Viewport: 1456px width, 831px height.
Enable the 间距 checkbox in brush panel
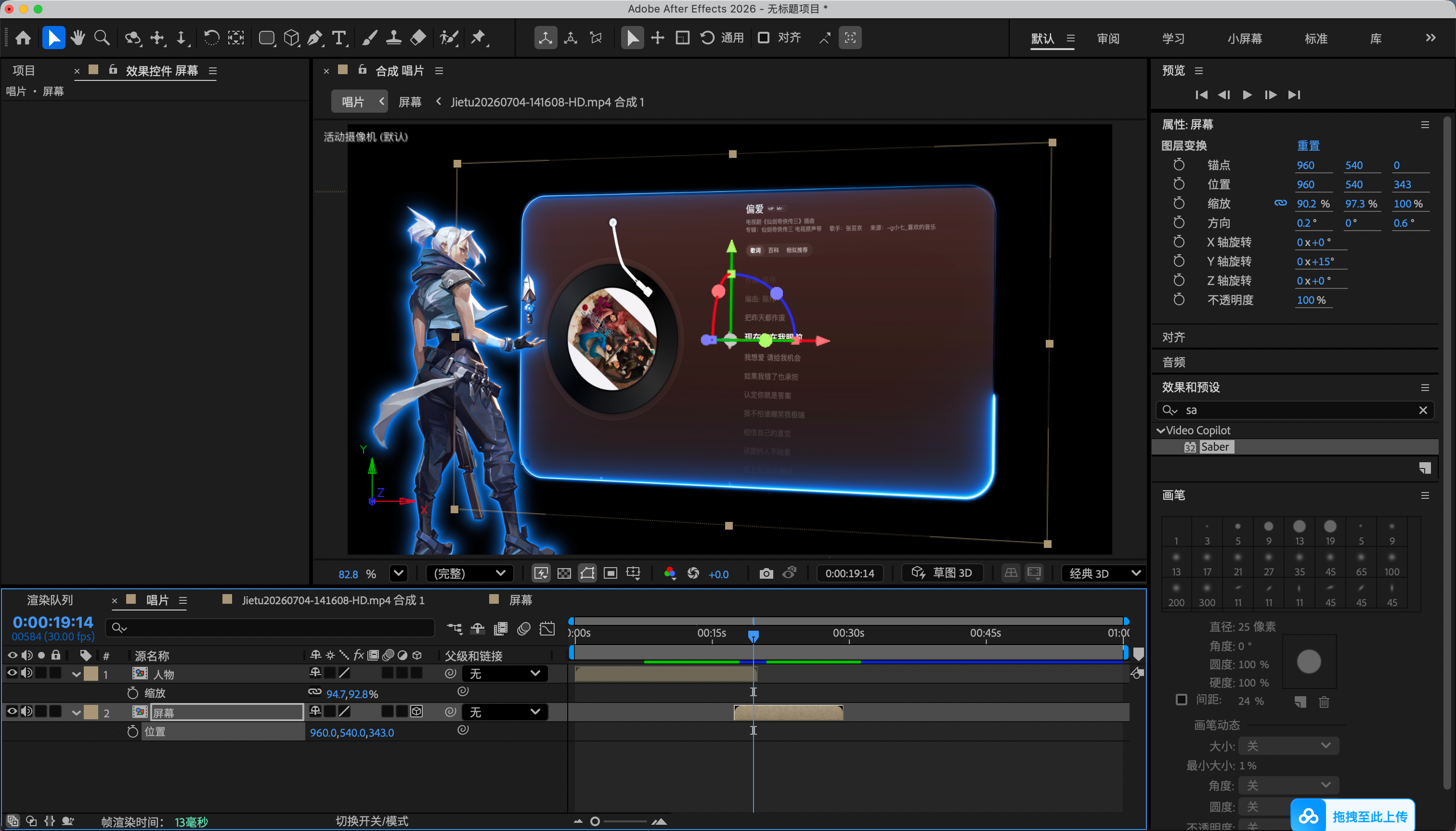click(x=1182, y=700)
